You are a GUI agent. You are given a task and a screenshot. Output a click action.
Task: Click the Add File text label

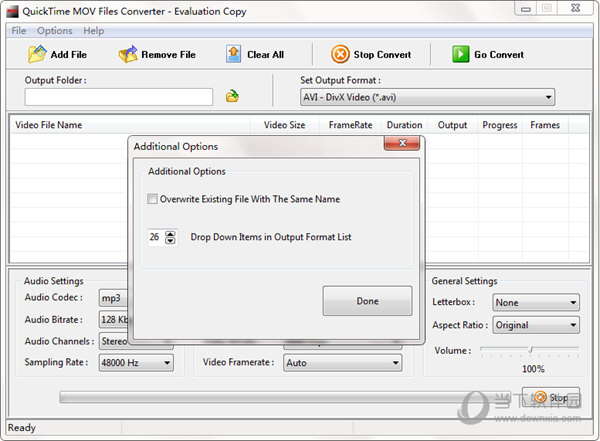point(68,55)
